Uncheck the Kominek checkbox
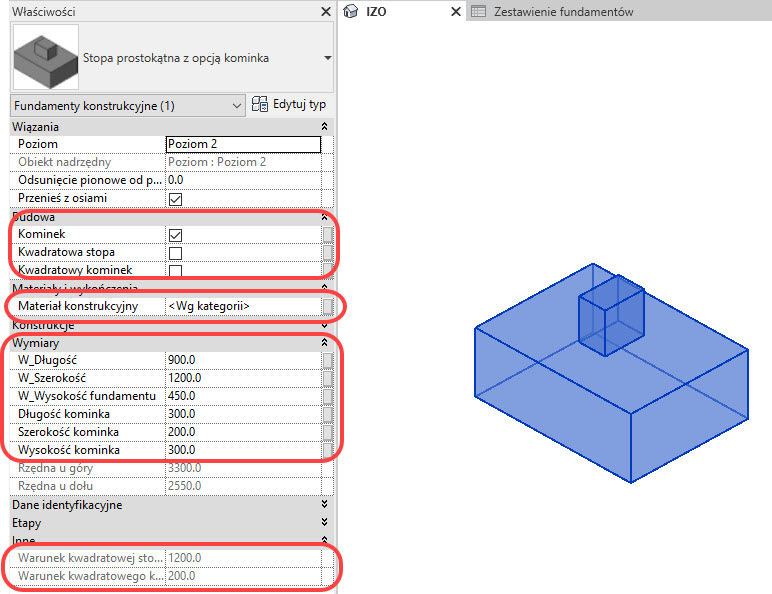 tap(175, 234)
